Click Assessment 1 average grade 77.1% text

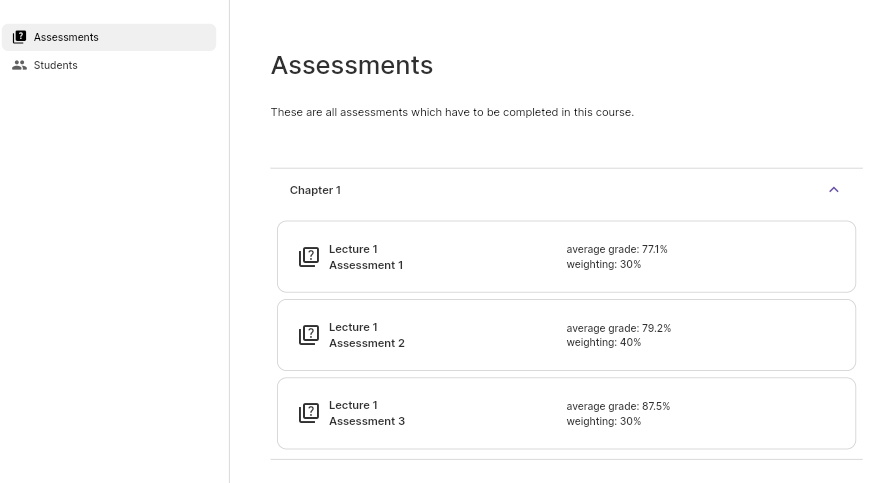(x=616, y=249)
